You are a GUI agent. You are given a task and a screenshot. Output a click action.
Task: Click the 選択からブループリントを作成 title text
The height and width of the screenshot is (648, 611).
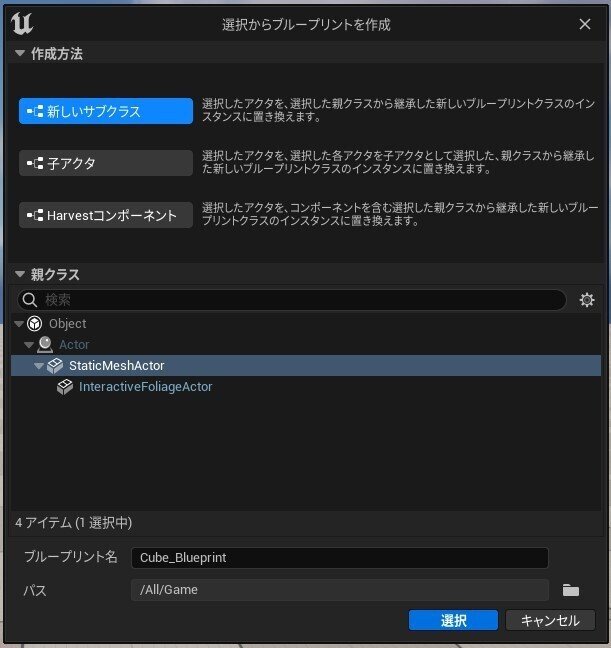(x=306, y=25)
